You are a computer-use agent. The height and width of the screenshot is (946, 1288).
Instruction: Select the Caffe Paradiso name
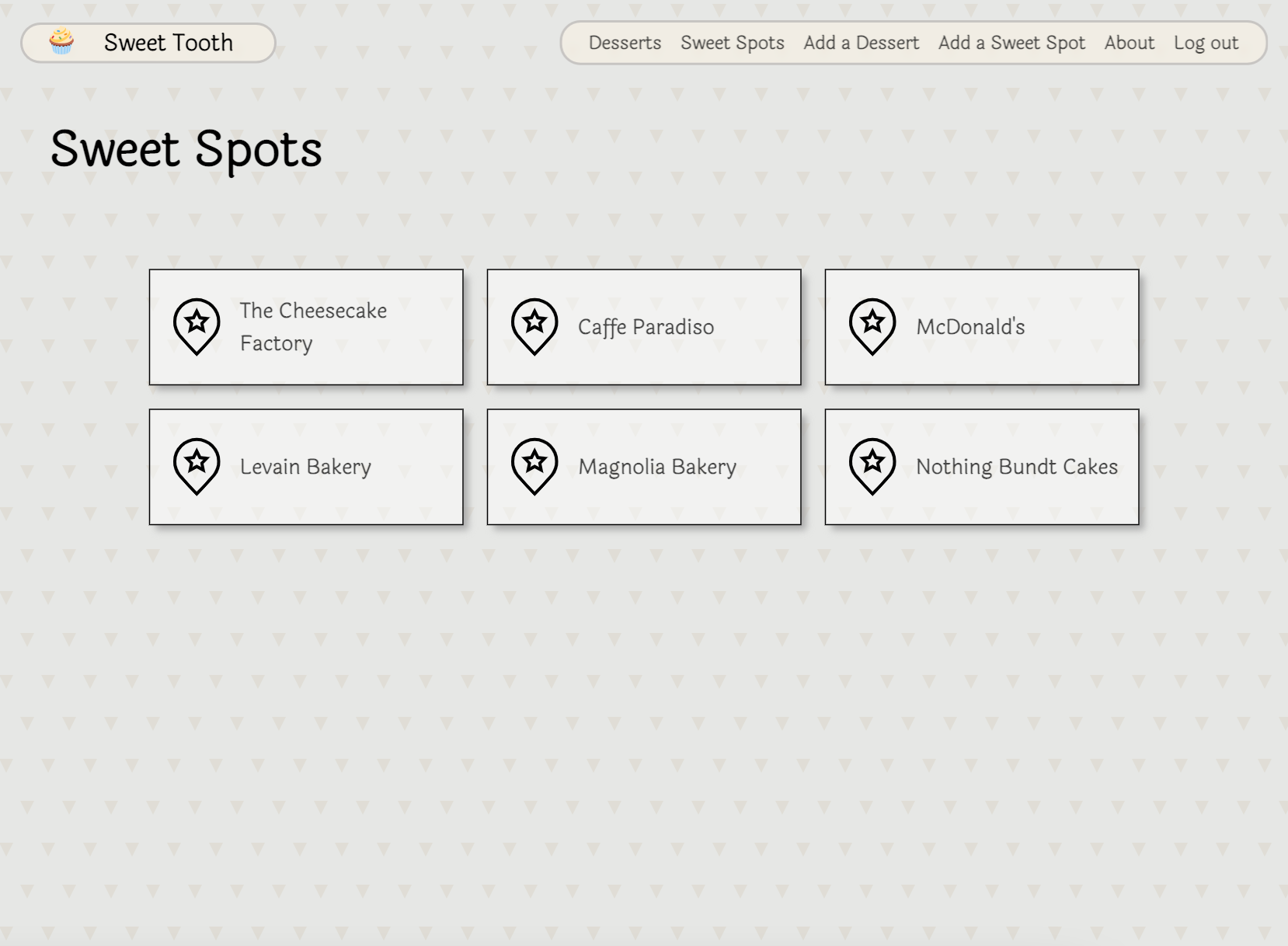(646, 327)
